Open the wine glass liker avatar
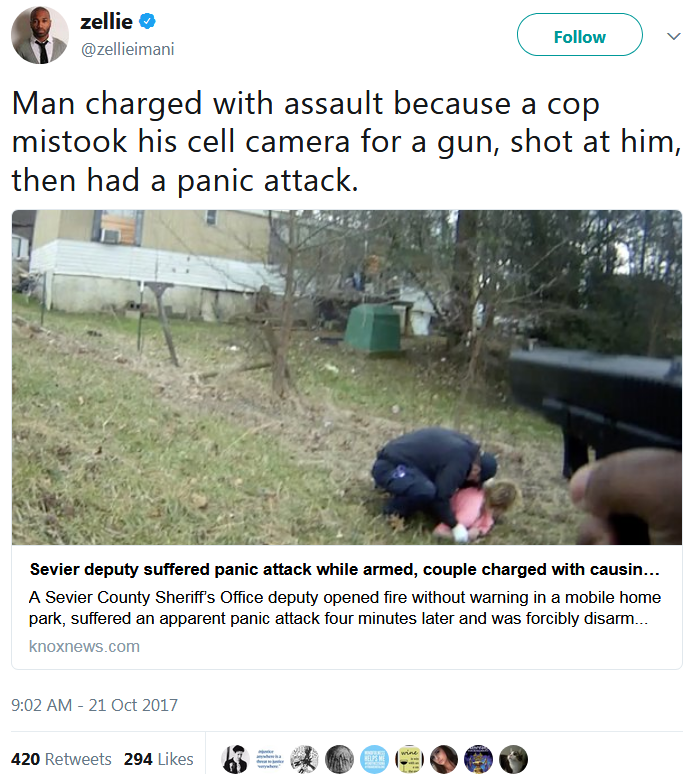 click(x=409, y=759)
